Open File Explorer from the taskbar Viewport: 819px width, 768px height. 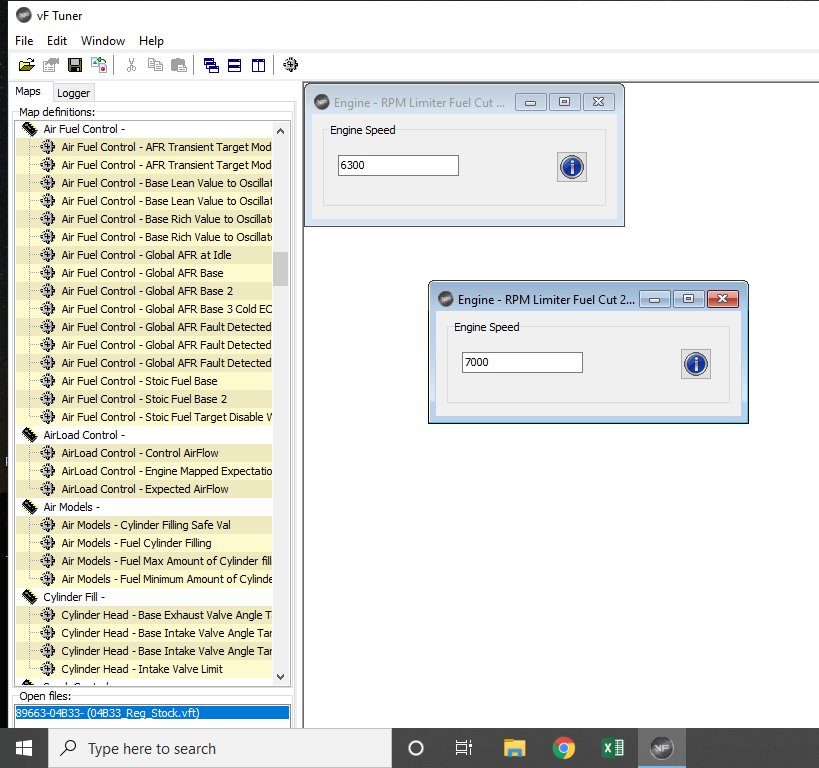tap(514, 748)
